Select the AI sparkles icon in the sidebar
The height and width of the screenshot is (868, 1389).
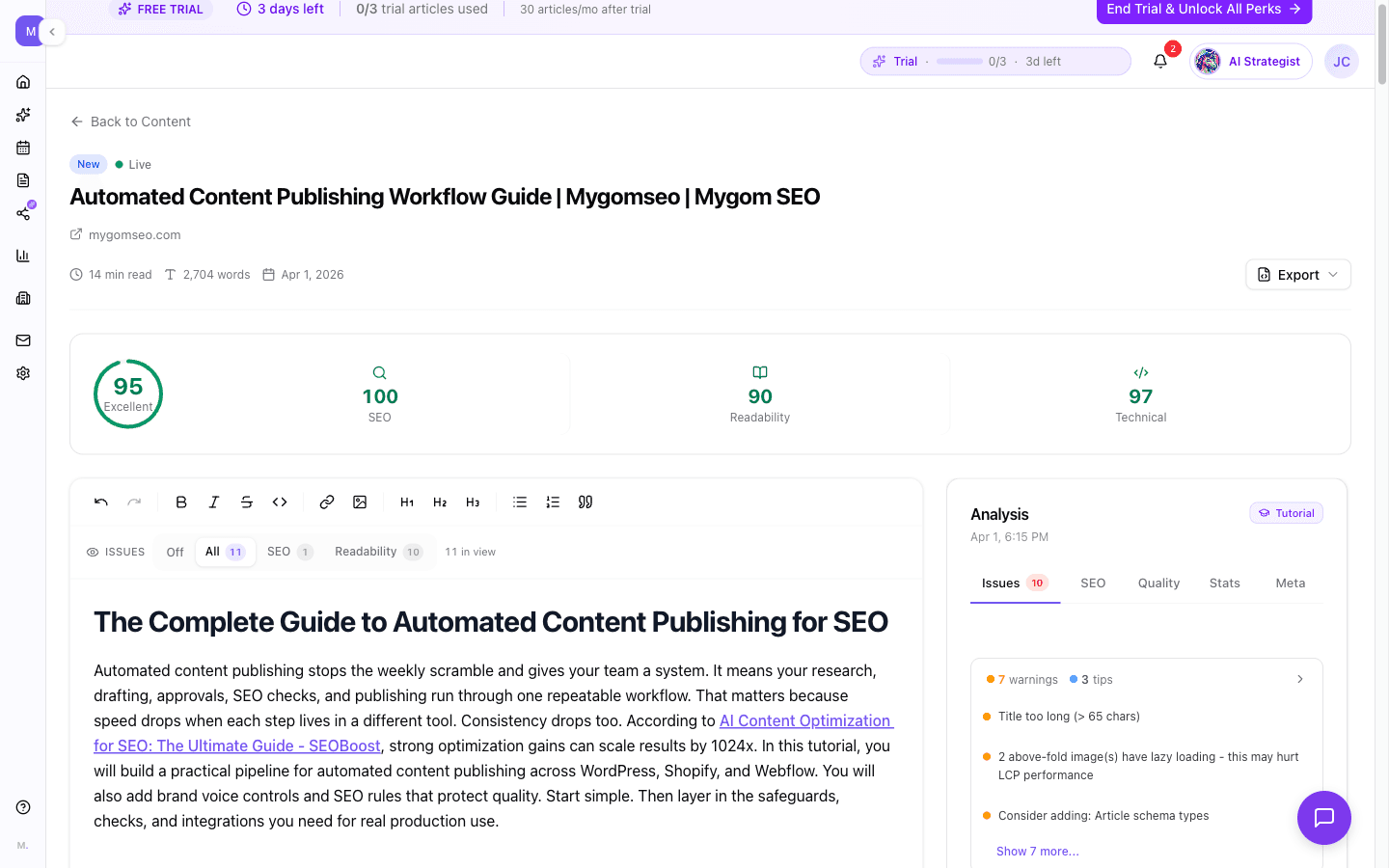coord(23,114)
